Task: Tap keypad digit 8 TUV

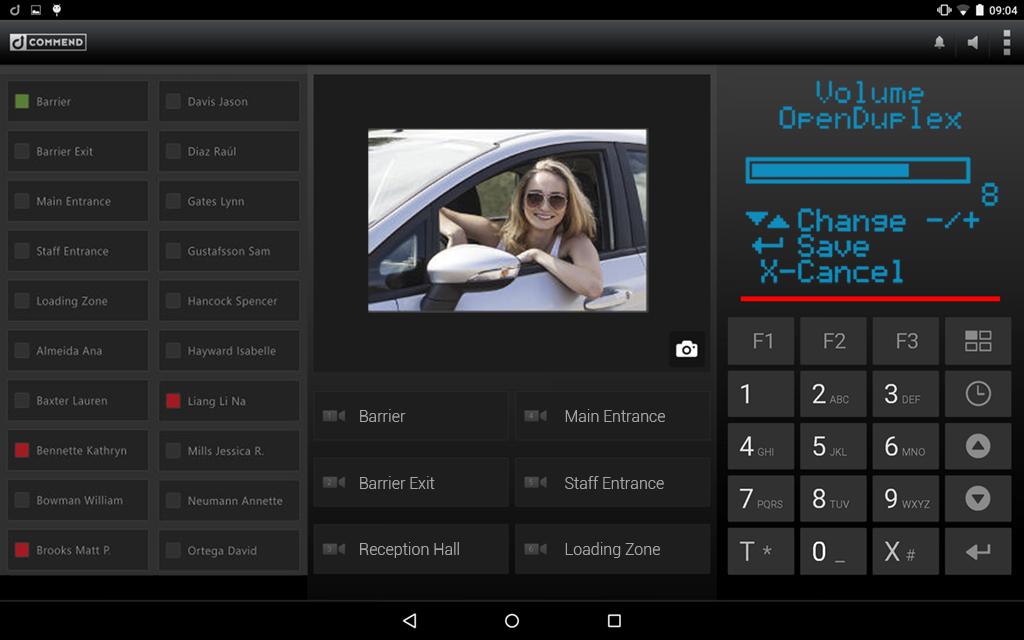Action: tap(833, 499)
